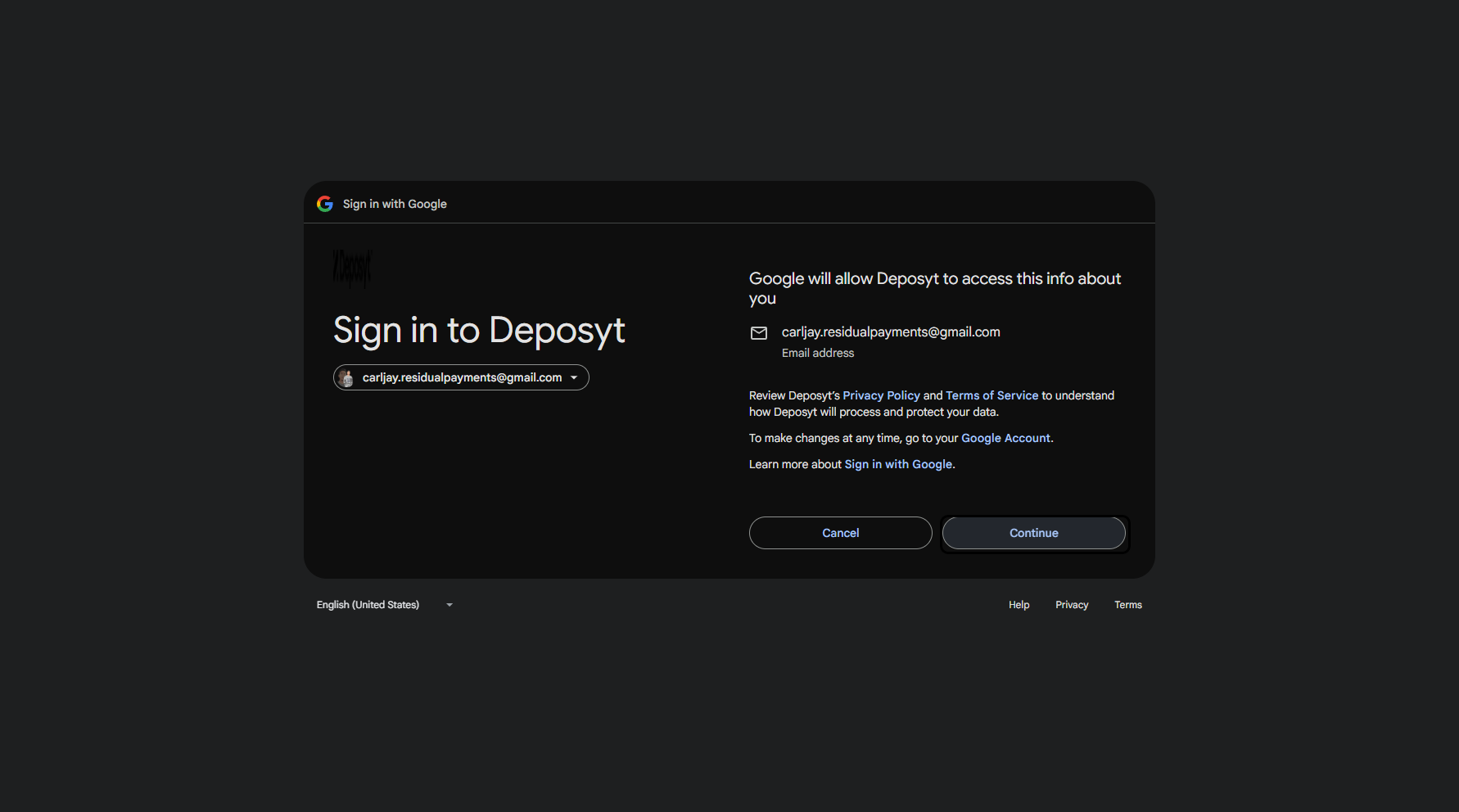The image size is (1459, 812).
Task: Open the carljay.residualpayments account selector dropdown
Action: click(461, 377)
